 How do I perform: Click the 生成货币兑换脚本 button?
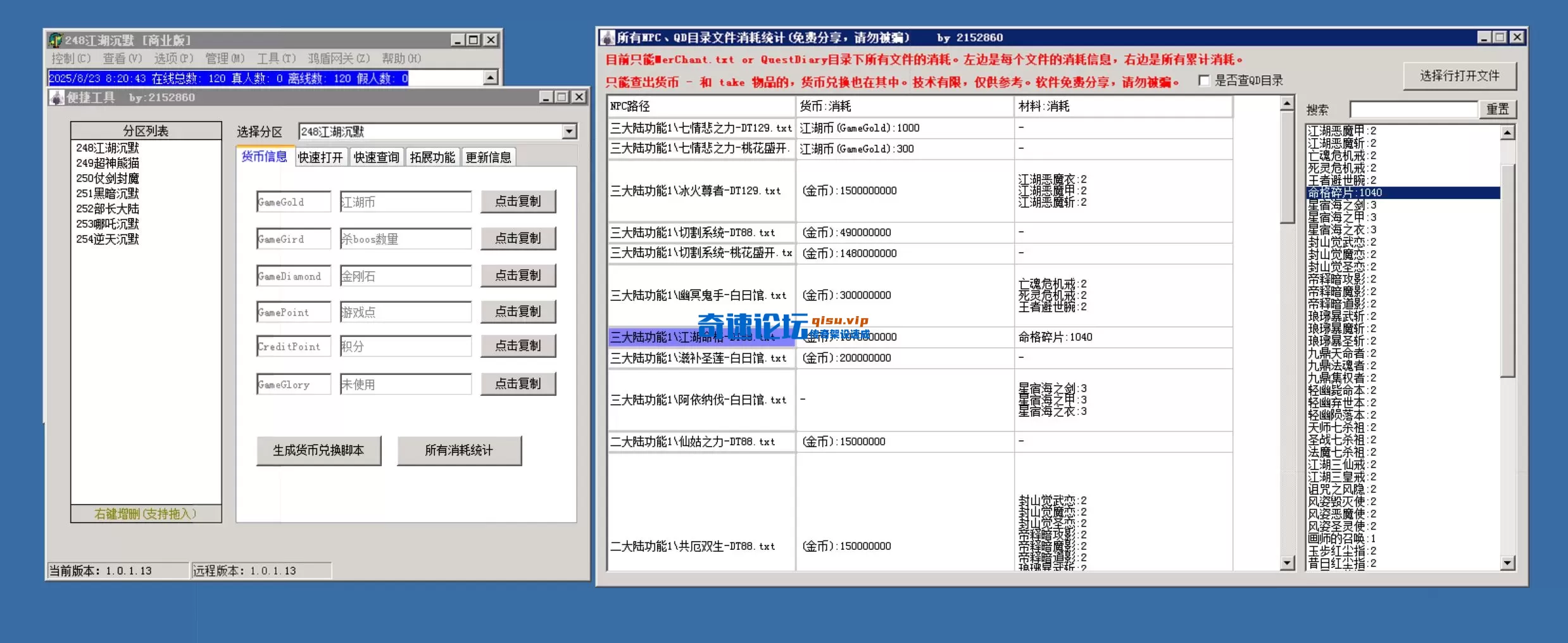point(318,450)
